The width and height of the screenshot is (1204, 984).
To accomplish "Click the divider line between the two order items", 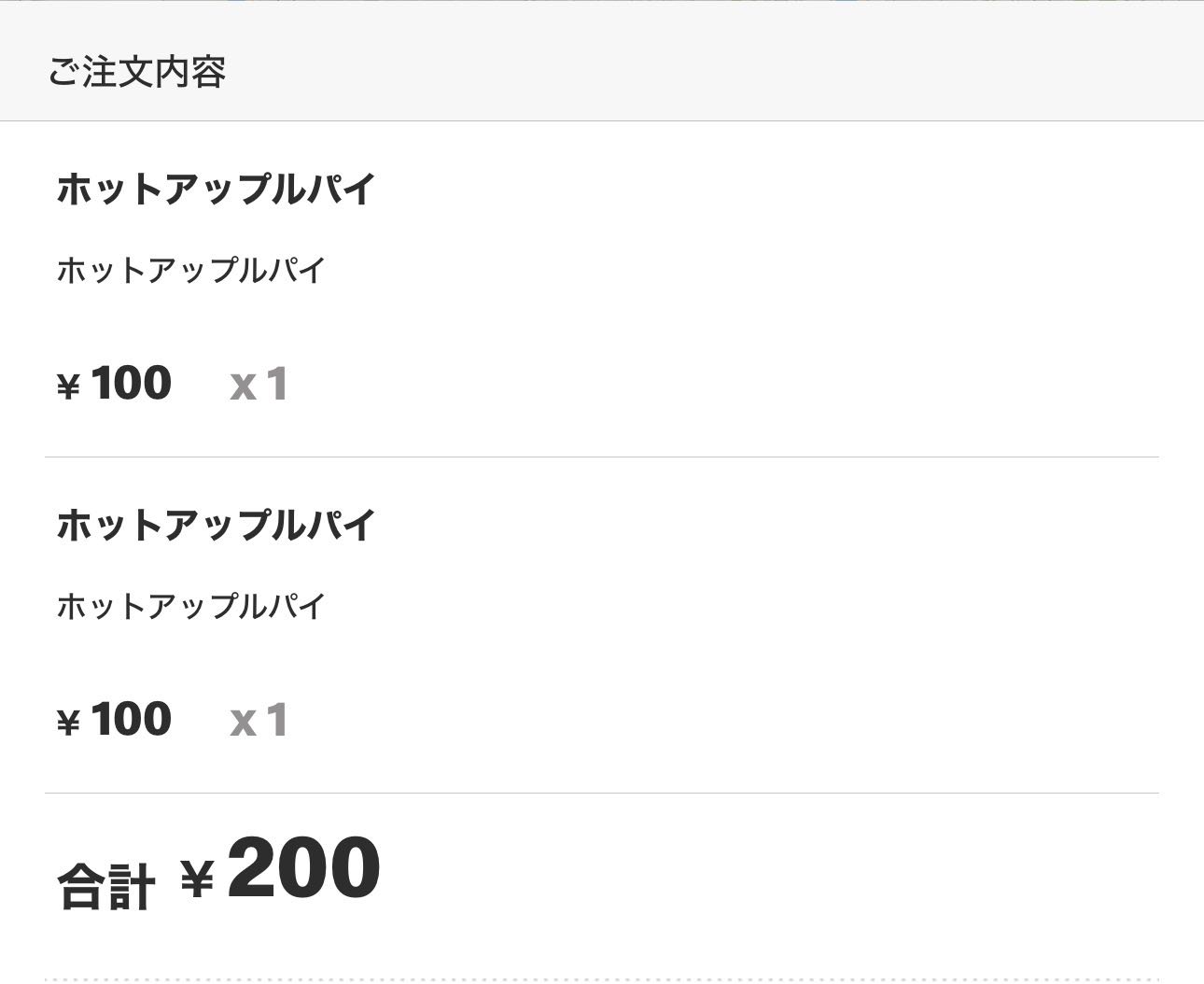I will point(602,457).
